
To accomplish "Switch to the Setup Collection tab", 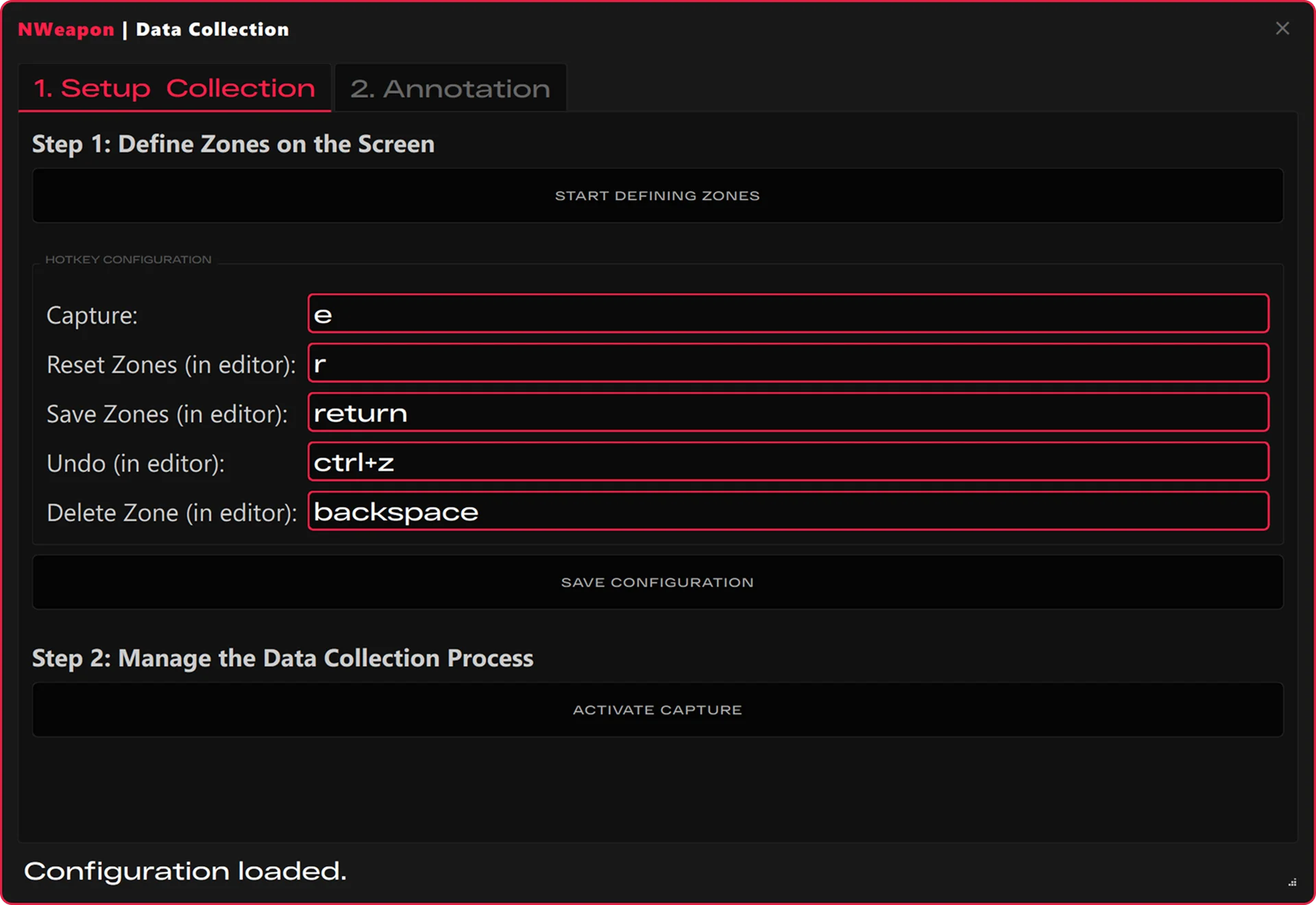I will point(174,88).
